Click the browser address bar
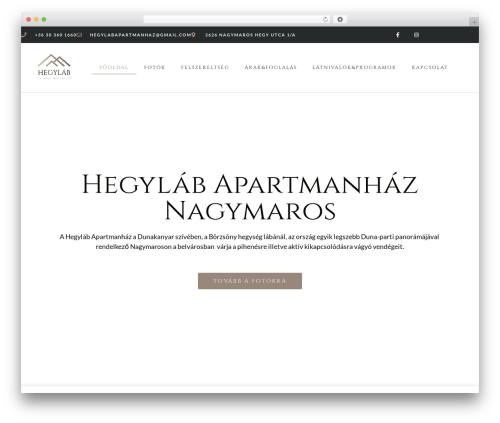 coord(237,20)
